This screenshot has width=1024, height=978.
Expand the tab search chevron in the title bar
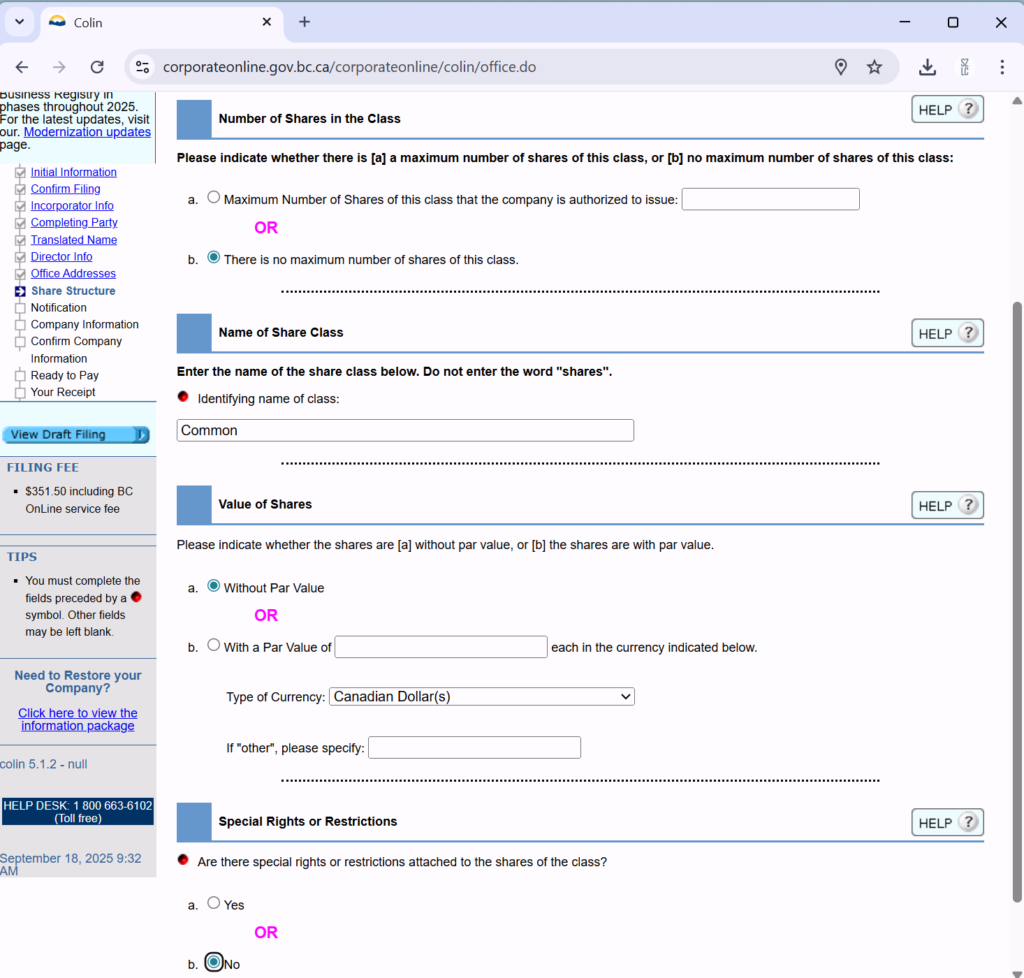(x=19, y=22)
